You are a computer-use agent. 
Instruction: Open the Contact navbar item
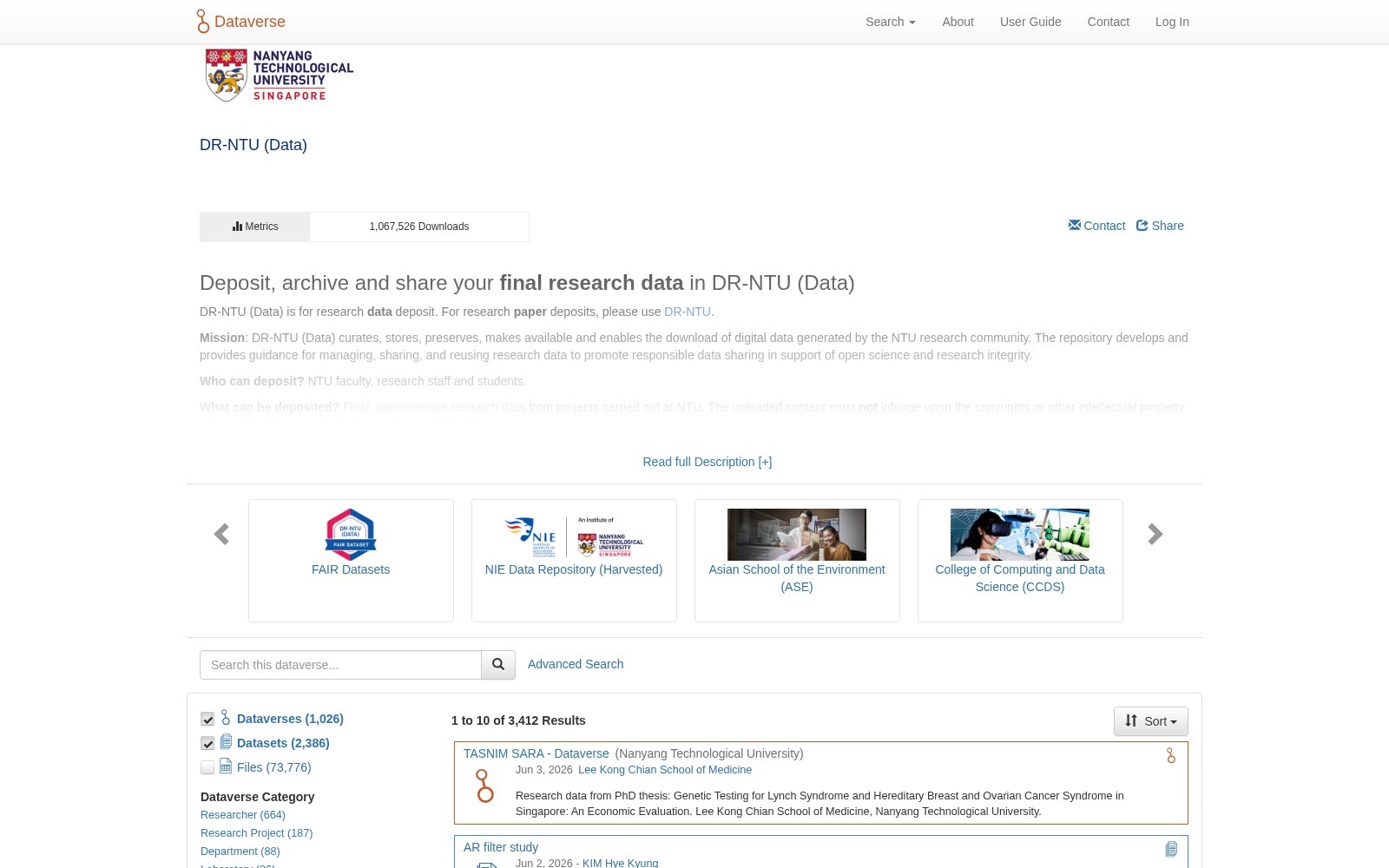pos(1109,22)
